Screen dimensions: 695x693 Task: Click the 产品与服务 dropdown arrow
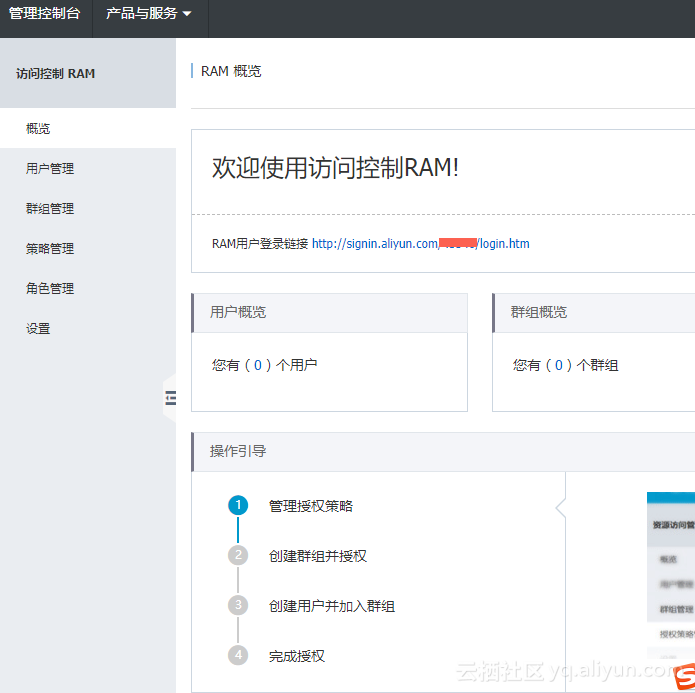[187, 14]
